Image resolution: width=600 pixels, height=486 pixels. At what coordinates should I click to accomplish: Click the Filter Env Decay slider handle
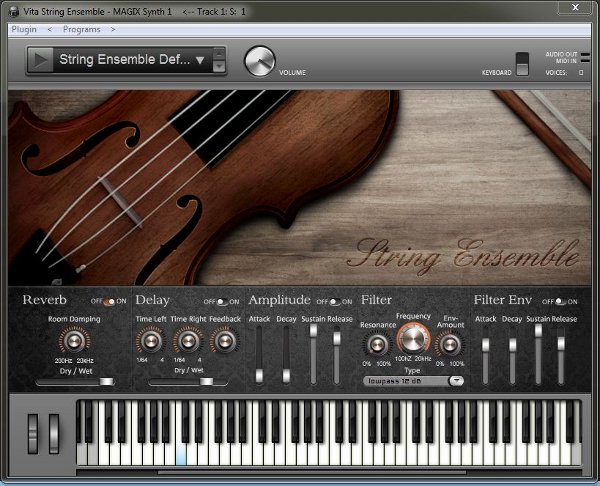coord(512,345)
